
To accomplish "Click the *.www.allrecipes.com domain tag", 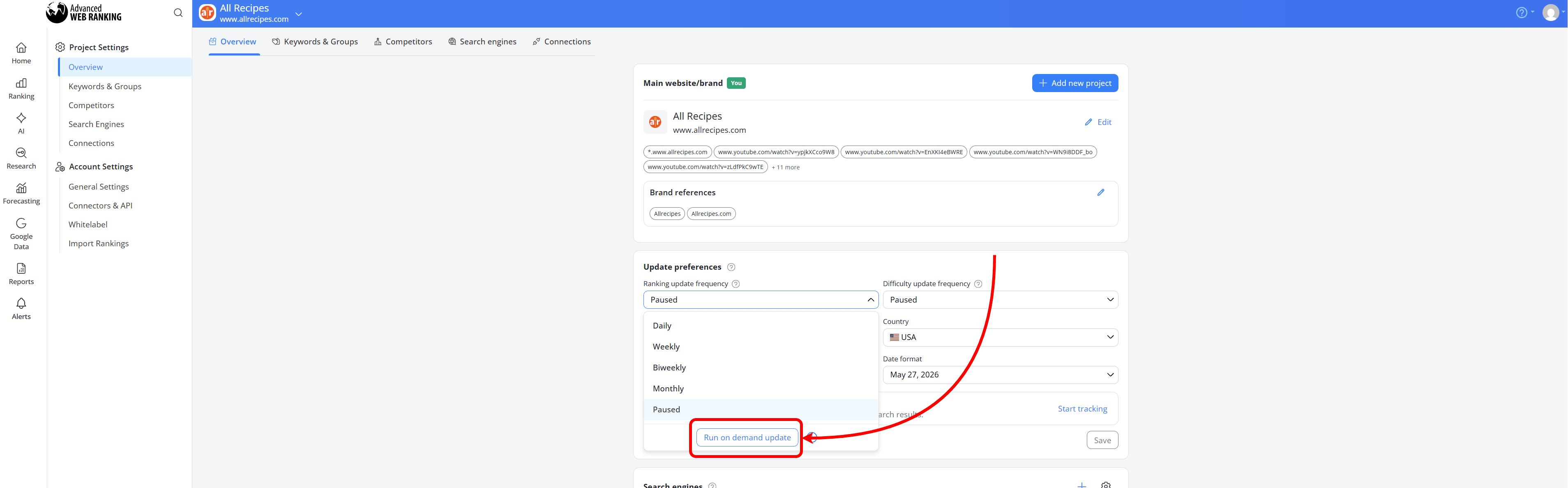I will click(x=678, y=152).
